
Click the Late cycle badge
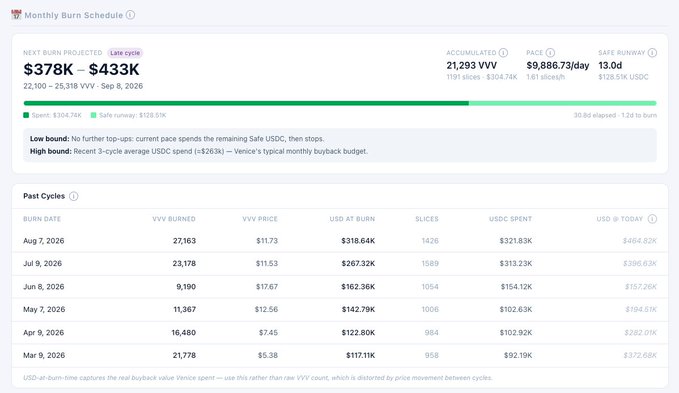[x=125, y=53]
